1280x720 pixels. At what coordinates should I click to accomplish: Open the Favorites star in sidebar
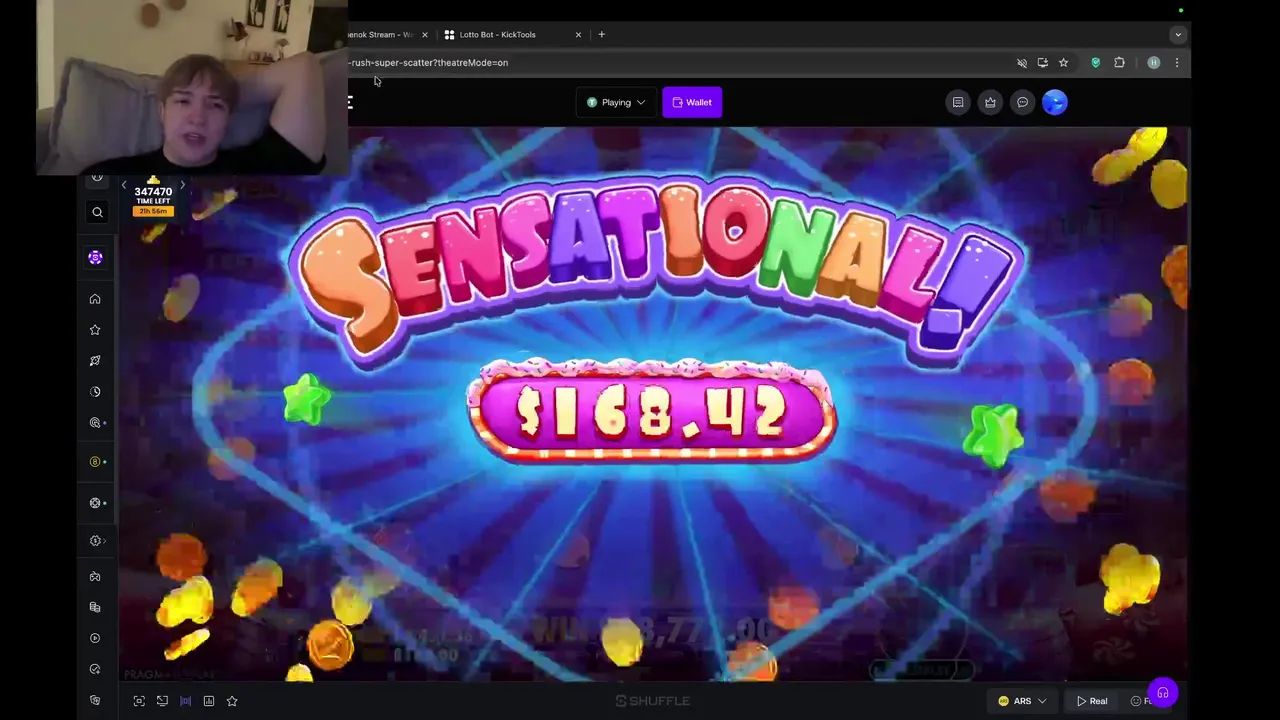(95, 330)
